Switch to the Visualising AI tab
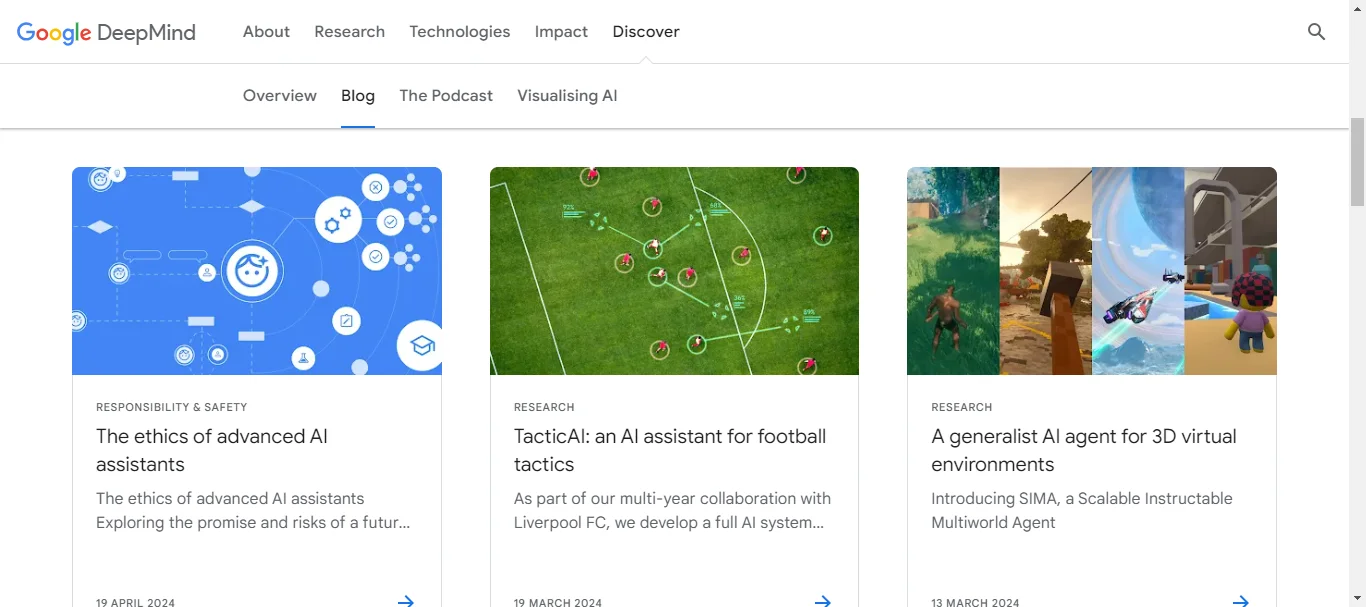1366x607 pixels. coord(567,95)
